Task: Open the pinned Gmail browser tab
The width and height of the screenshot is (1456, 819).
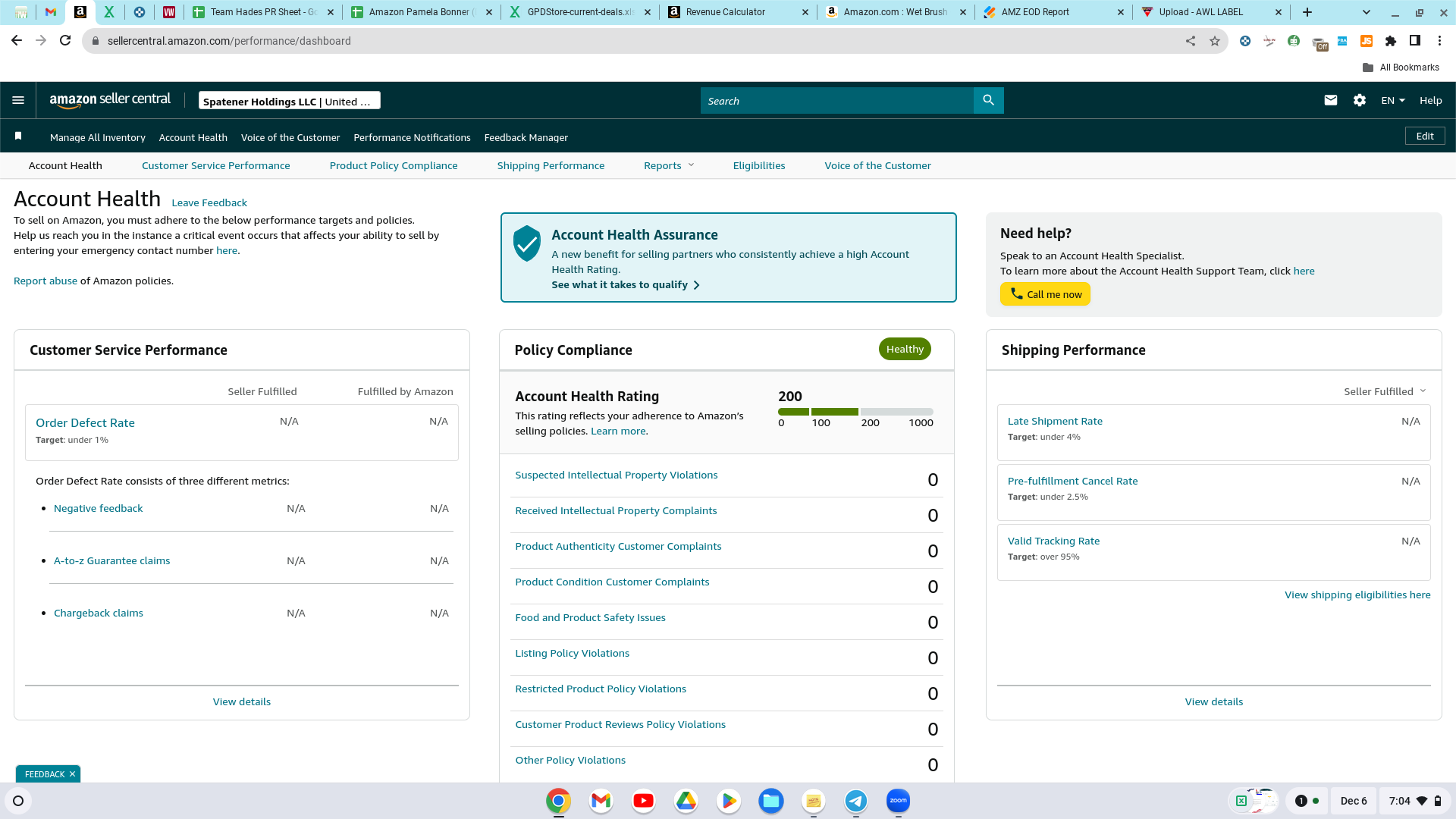Action: pos(51,12)
